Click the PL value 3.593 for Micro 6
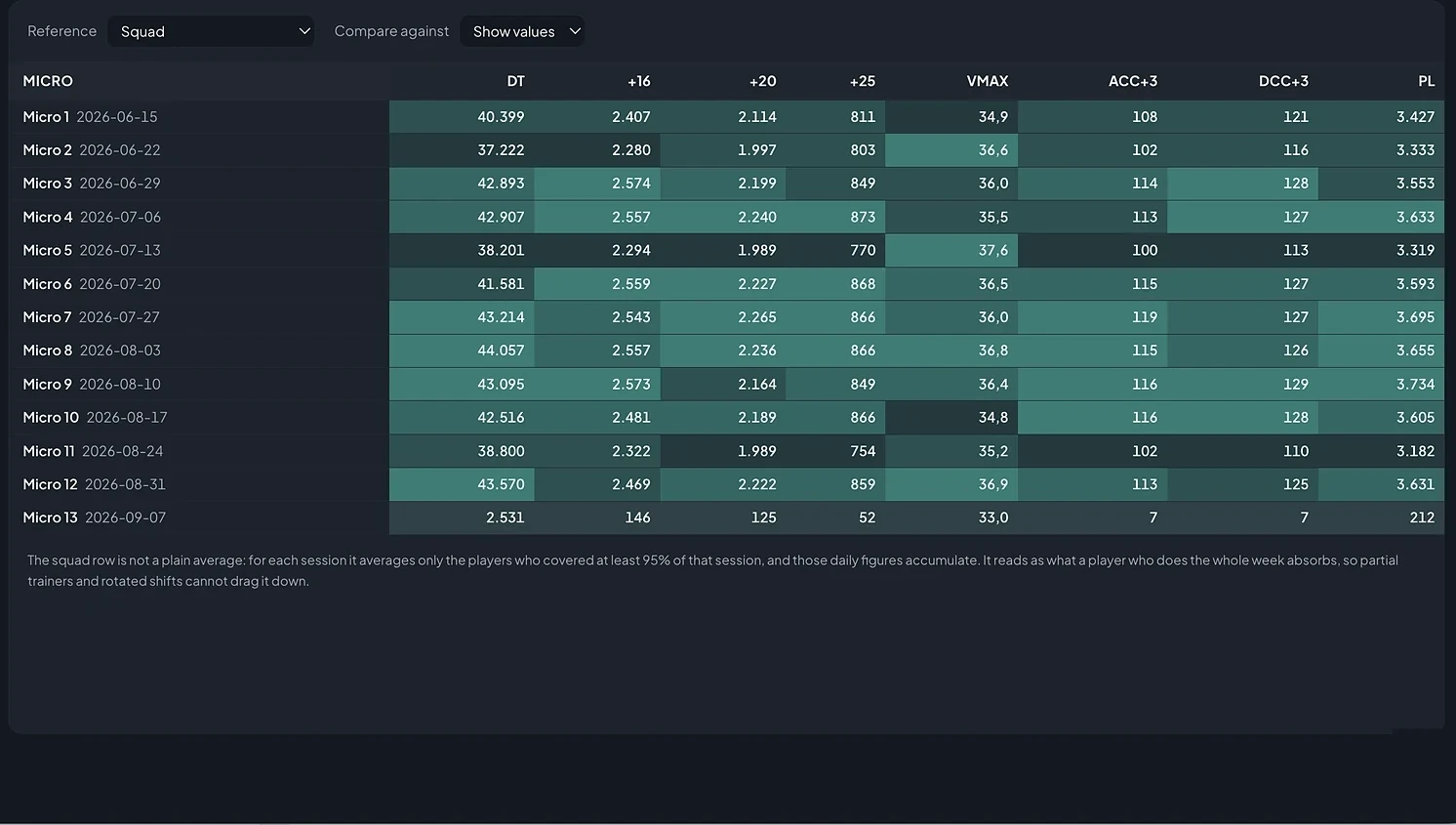This screenshot has width=1456, height=825. (x=1382, y=284)
